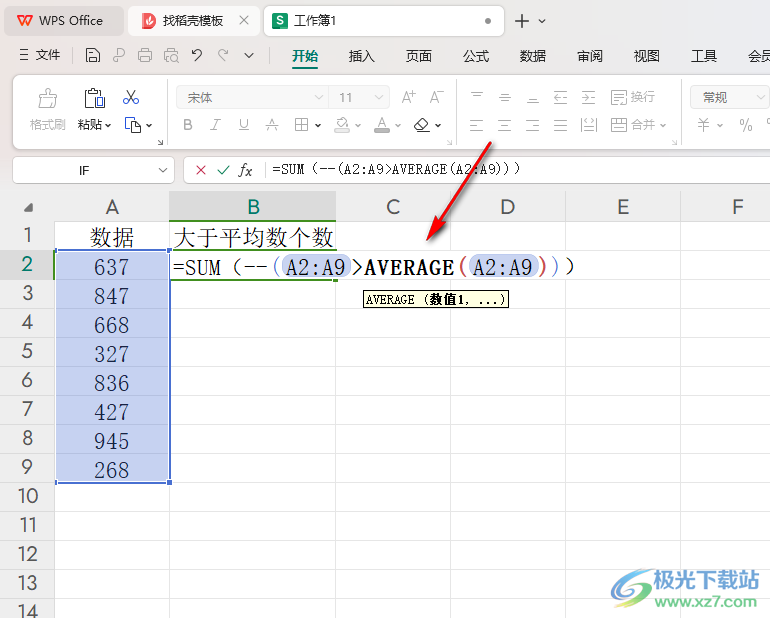
Task: Increase font size with A+ icon
Action: pyautogui.click(x=408, y=97)
